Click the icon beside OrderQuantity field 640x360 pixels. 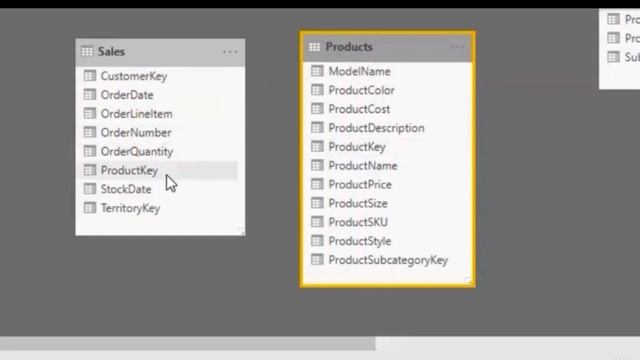[89, 151]
